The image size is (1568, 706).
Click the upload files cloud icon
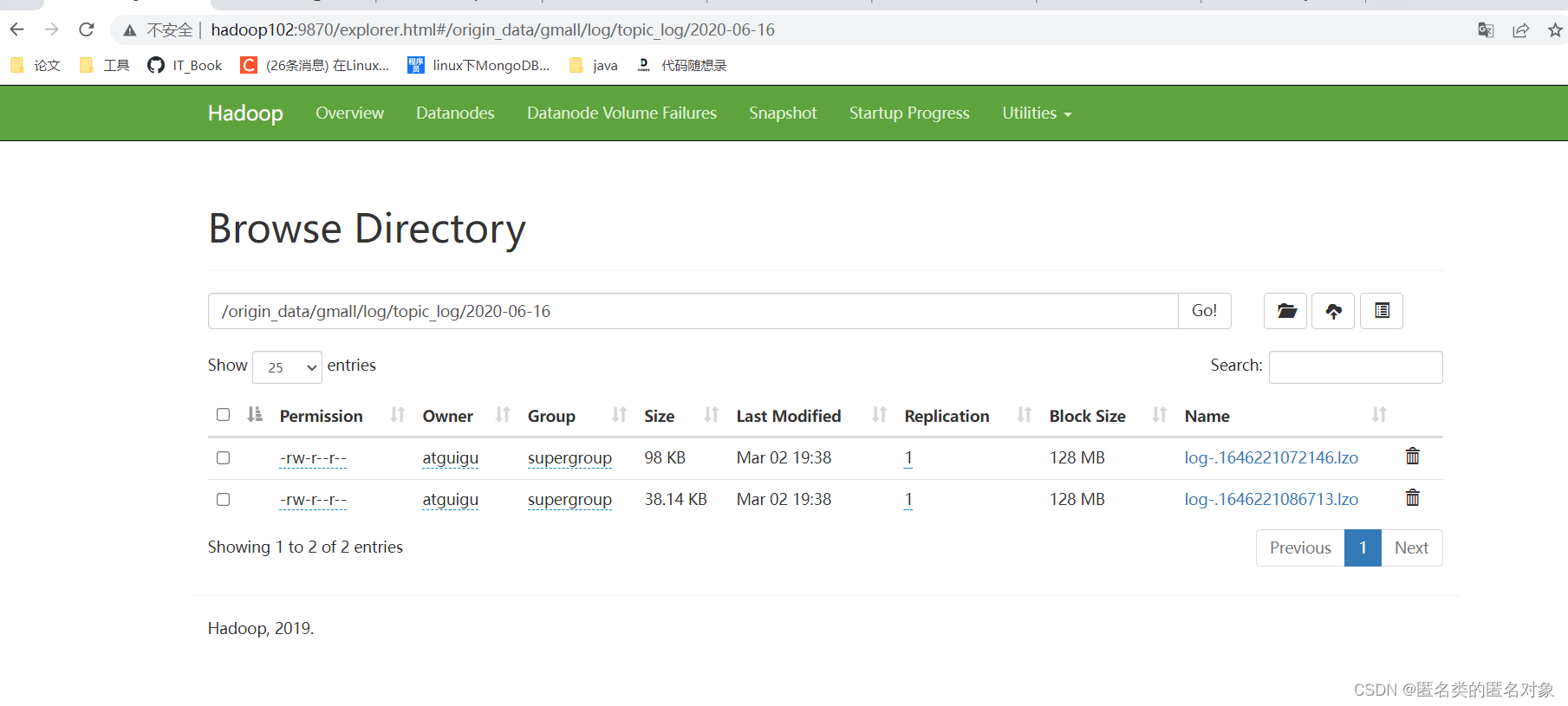coord(1333,311)
